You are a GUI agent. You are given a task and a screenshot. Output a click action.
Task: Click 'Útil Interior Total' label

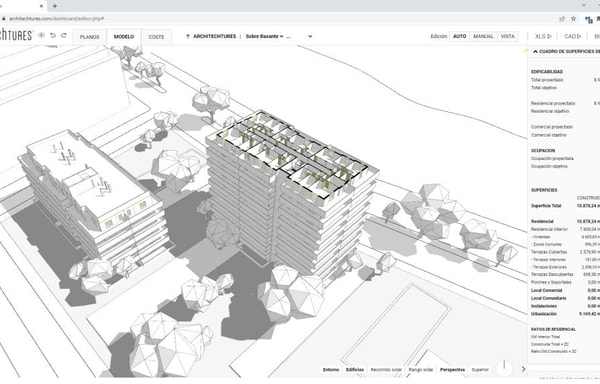point(545,337)
